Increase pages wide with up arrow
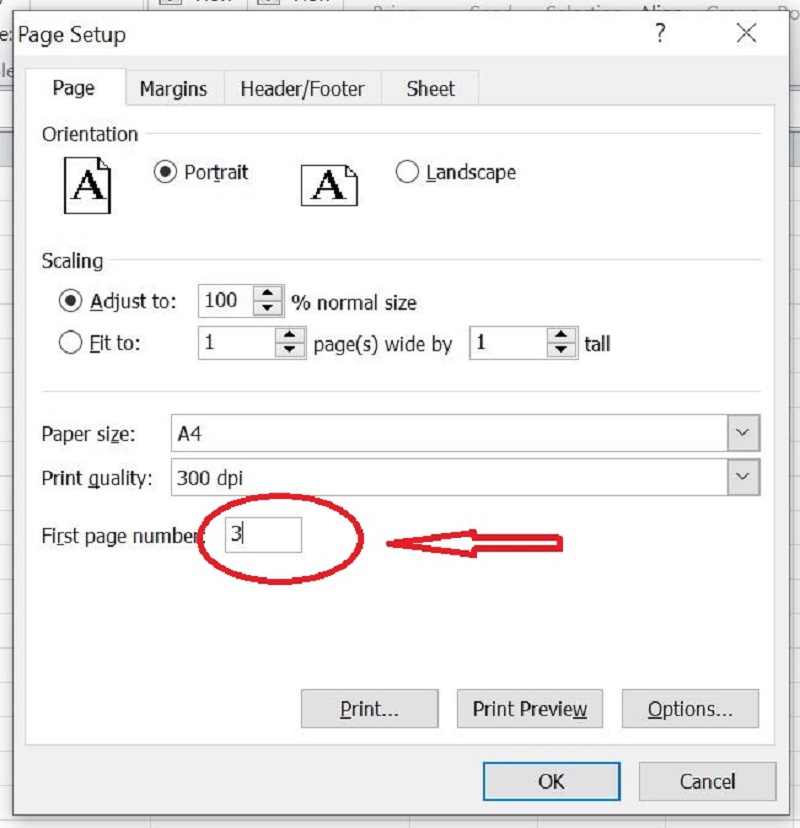Image resolution: width=800 pixels, height=828 pixels. [289, 335]
